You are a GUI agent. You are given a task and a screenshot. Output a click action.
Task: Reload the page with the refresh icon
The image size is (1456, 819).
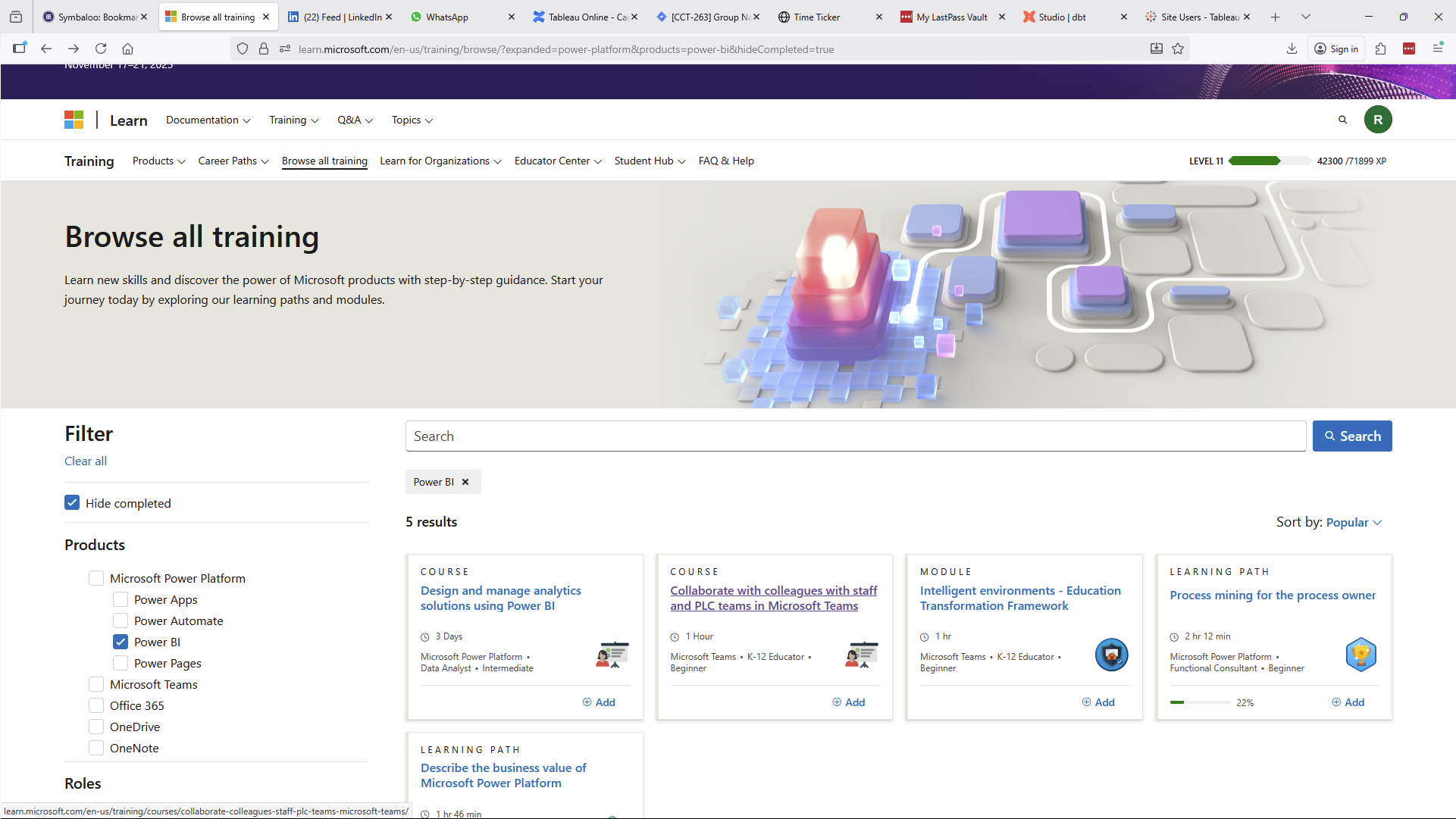point(101,48)
